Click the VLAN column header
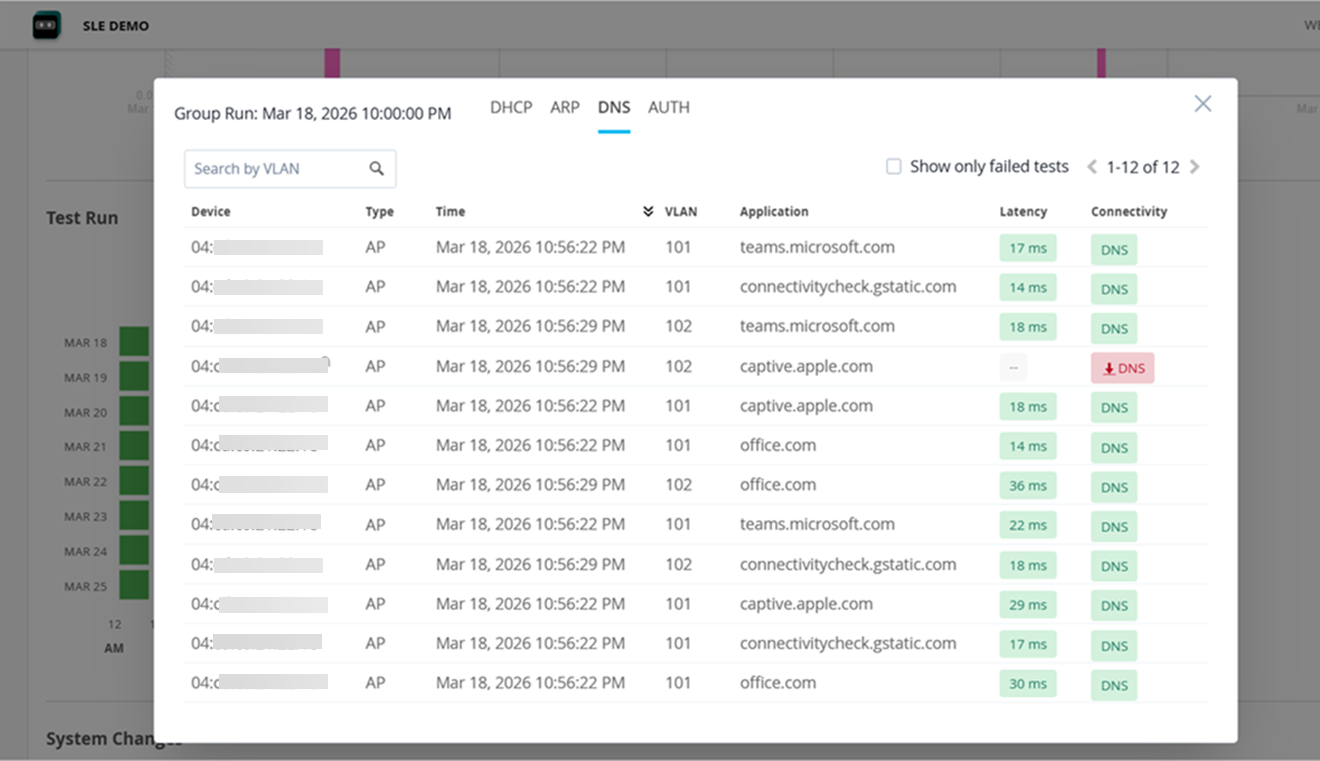 point(681,212)
